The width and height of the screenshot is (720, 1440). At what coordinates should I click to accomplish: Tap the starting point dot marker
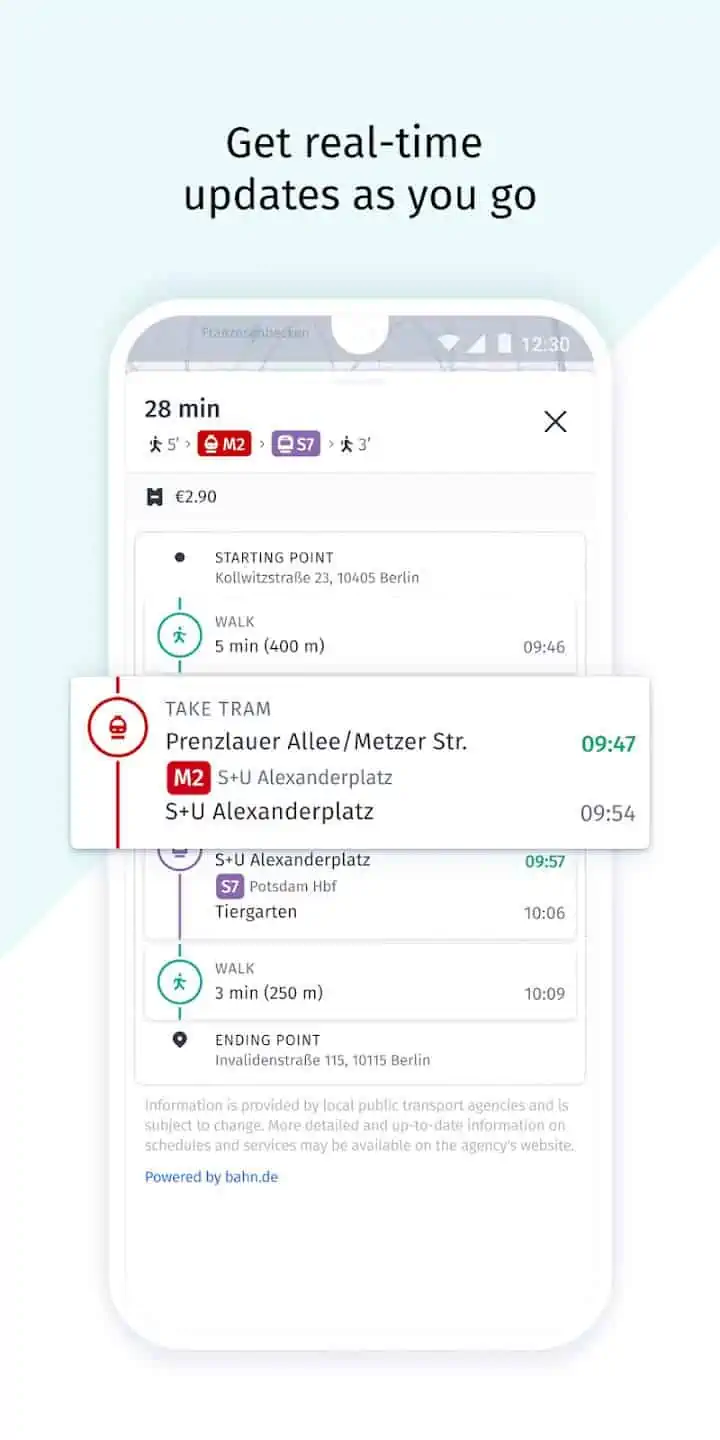(x=180, y=557)
